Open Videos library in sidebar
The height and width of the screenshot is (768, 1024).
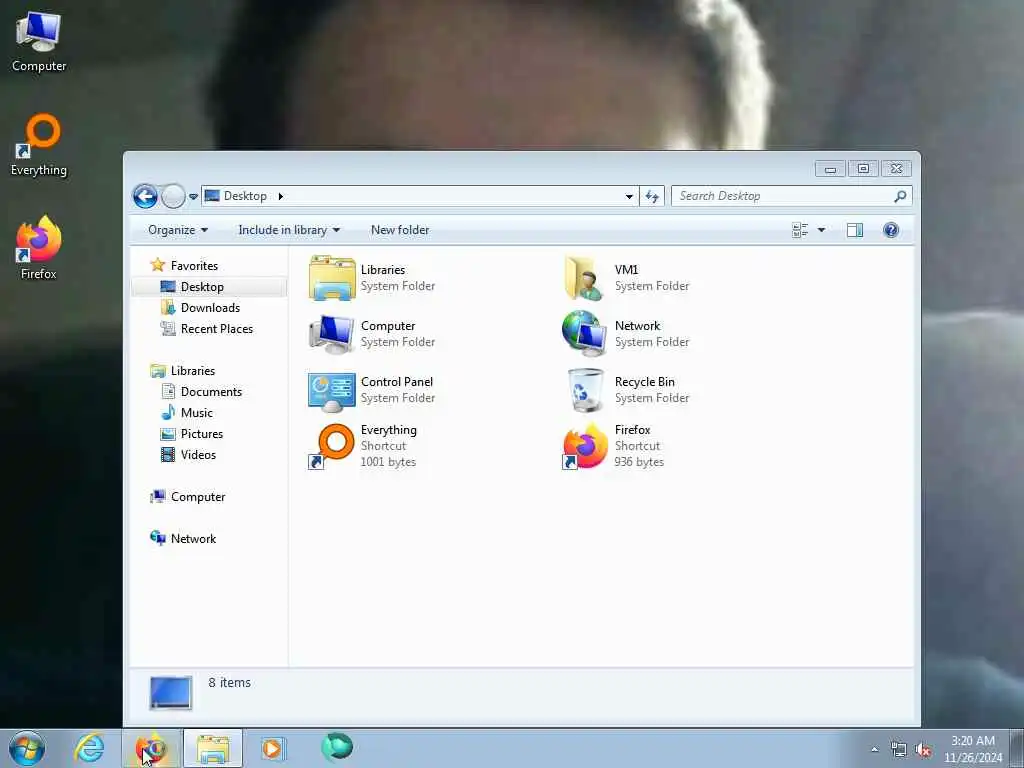tap(198, 455)
